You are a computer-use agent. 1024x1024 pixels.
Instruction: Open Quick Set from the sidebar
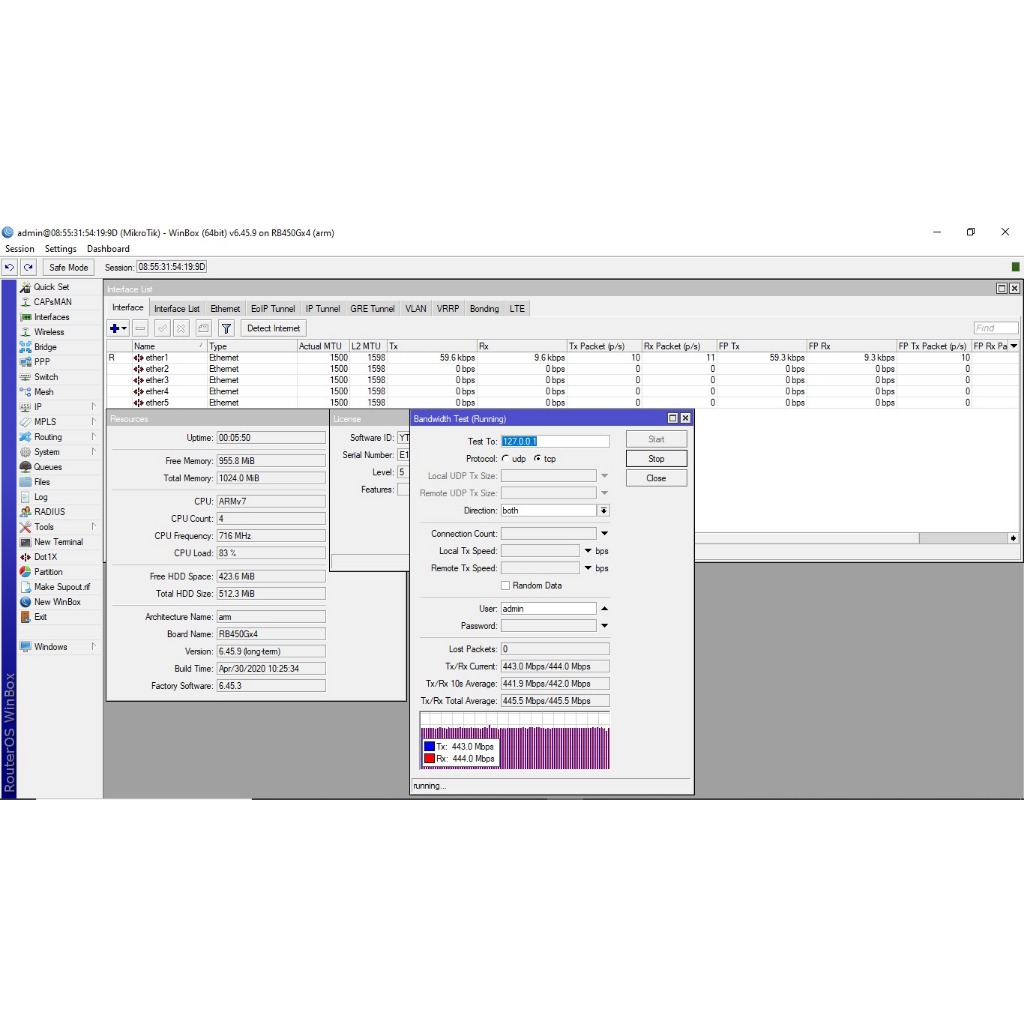pyautogui.click(x=51, y=287)
